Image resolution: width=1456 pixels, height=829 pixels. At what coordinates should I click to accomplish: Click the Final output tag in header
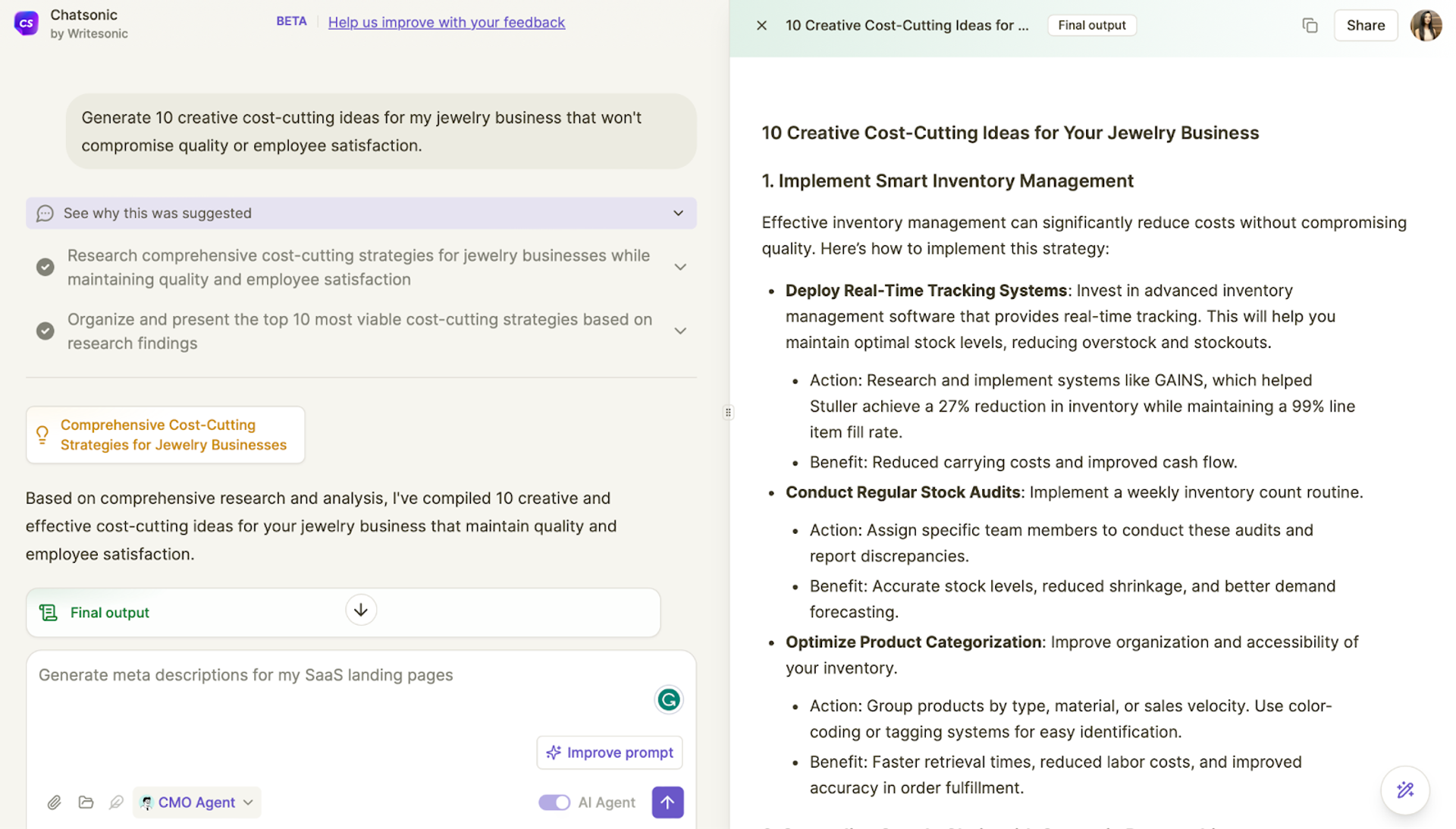pyautogui.click(x=1091, y=25)
